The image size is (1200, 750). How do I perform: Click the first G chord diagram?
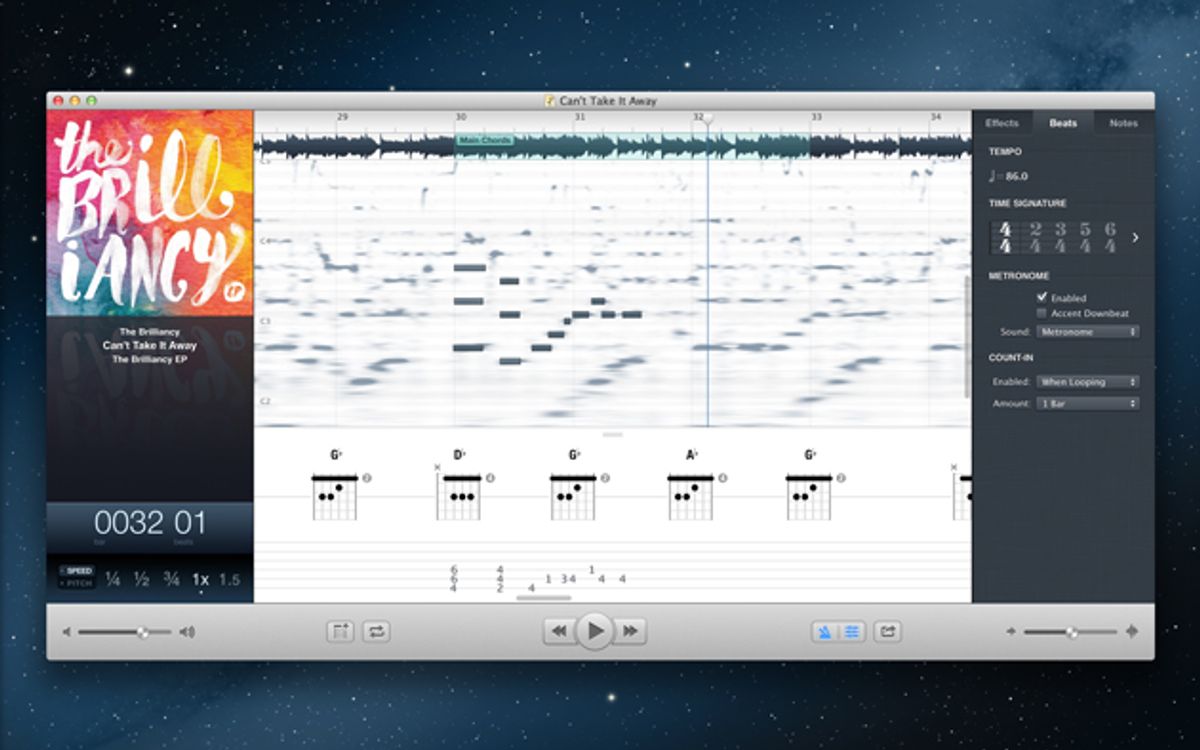[x=335, y=496]
